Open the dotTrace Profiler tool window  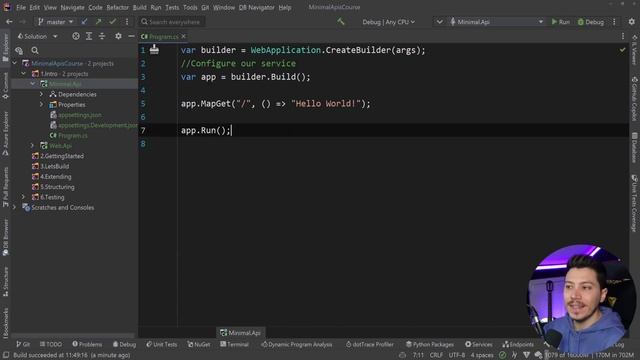[370, 344]
